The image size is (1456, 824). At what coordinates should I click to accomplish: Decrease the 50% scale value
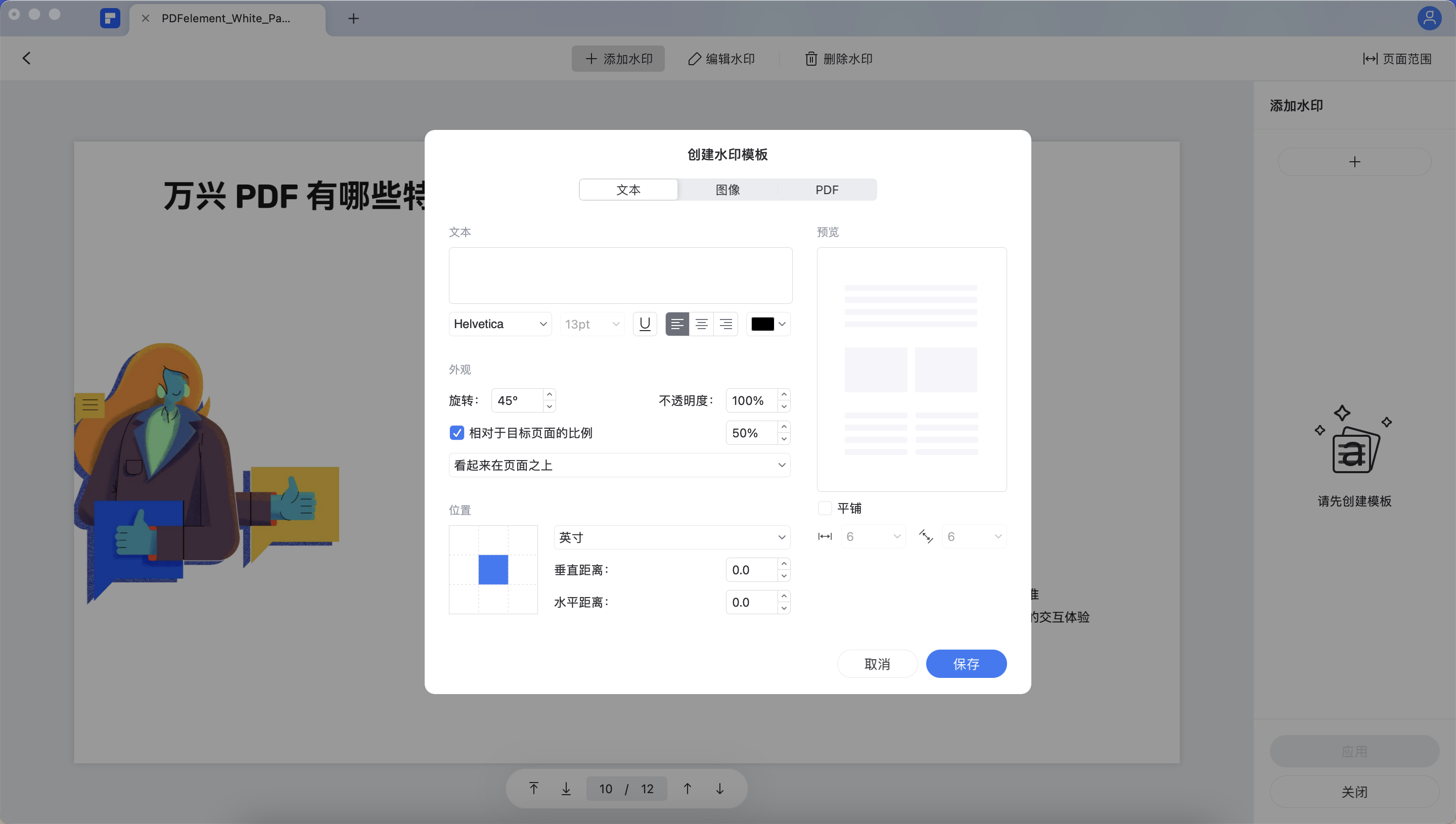(x=784, y=439)
